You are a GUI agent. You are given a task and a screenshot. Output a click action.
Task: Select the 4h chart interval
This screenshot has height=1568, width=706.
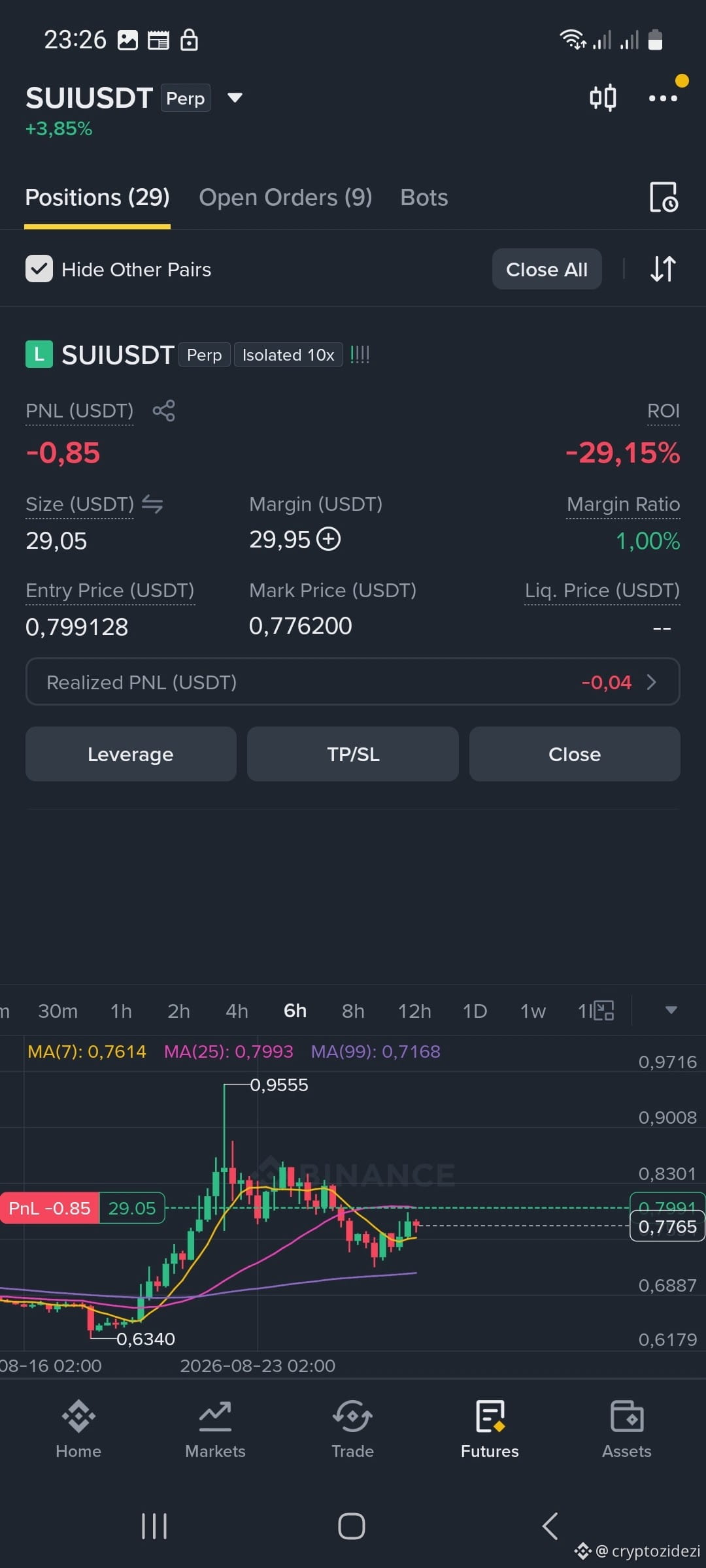237,1011
